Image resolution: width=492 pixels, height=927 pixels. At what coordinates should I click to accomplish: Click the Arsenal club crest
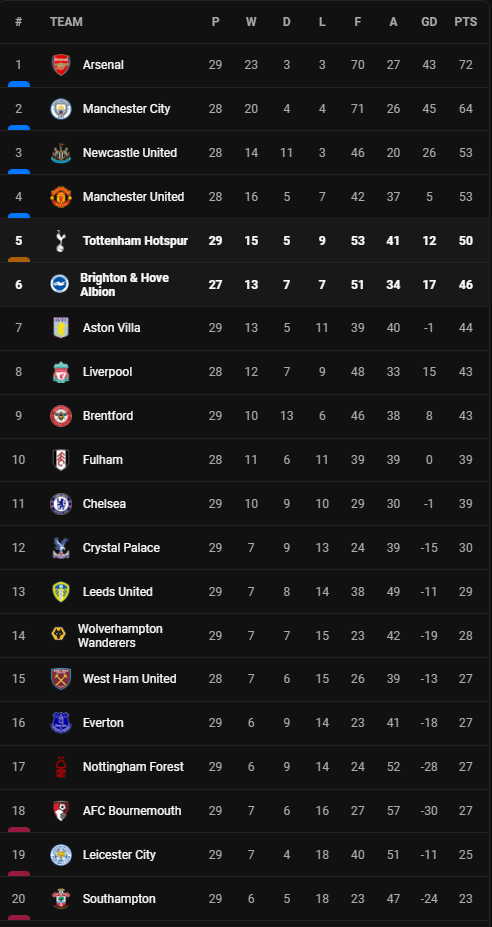pos(61,65)
